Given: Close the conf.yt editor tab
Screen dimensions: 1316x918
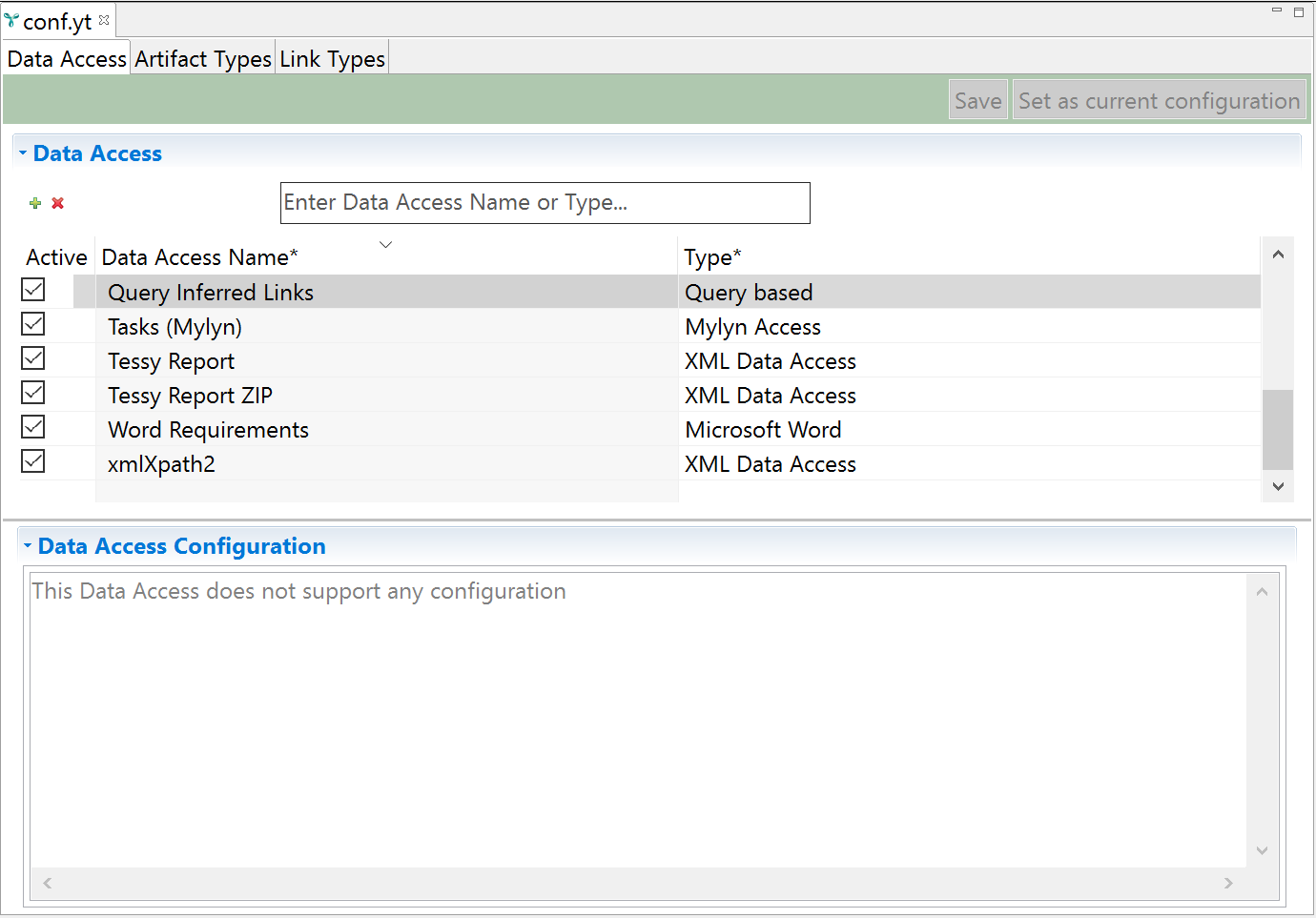Looking at the screenshot, I should tap(104, 20).
